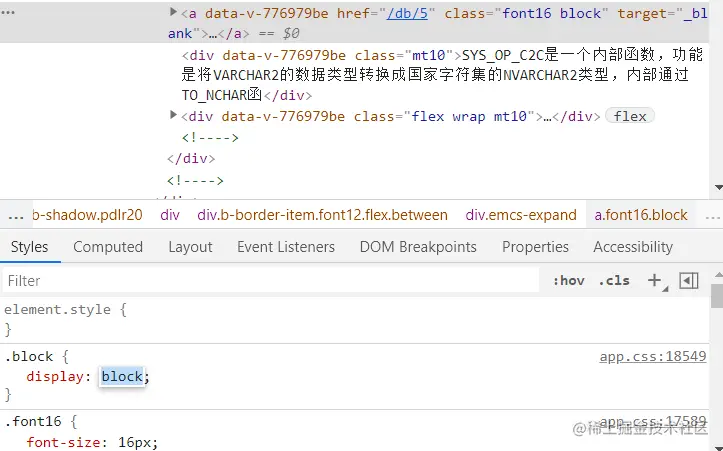Switch to the Computed tab
723x451 pixels.
pos(108,247)
